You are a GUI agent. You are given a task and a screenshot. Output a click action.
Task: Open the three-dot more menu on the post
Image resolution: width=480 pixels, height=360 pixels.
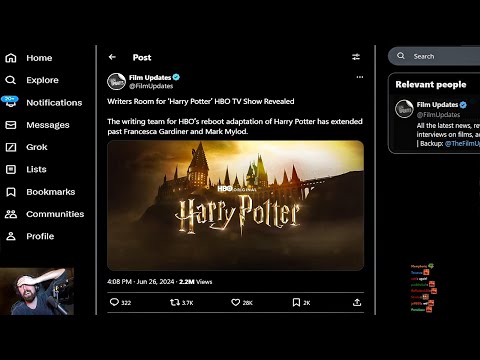pyautogui.click(x=360, y=77)
